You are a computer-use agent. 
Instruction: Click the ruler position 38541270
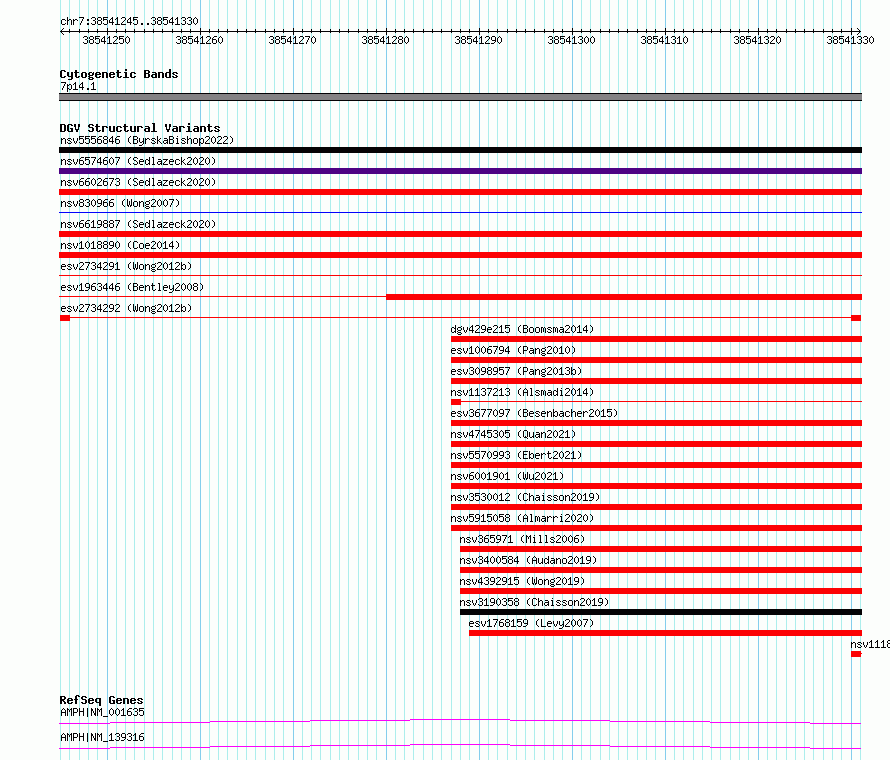pyautogui.click(x=292, y=40)
